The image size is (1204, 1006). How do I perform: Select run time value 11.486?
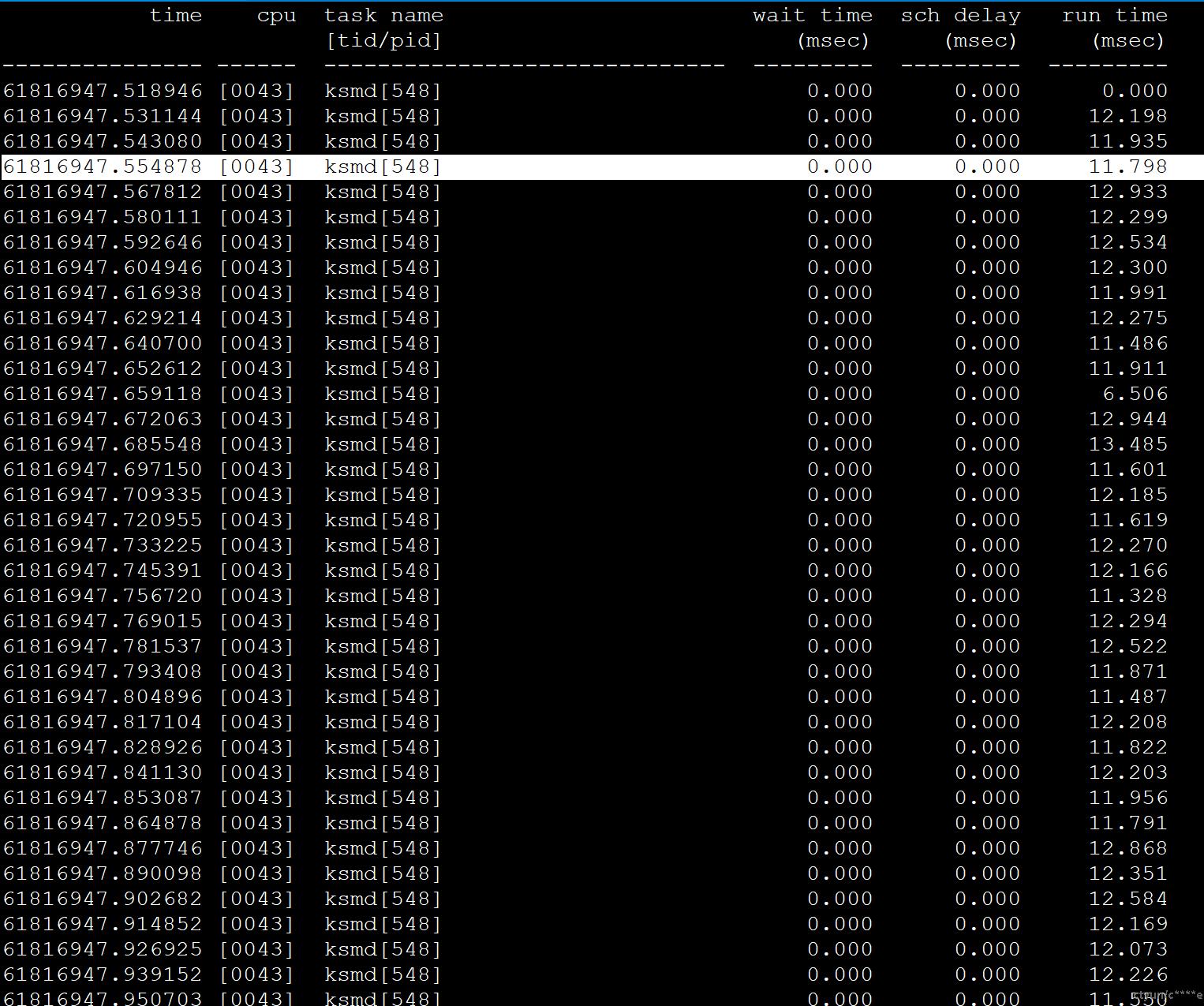(x=1128, y=343)
